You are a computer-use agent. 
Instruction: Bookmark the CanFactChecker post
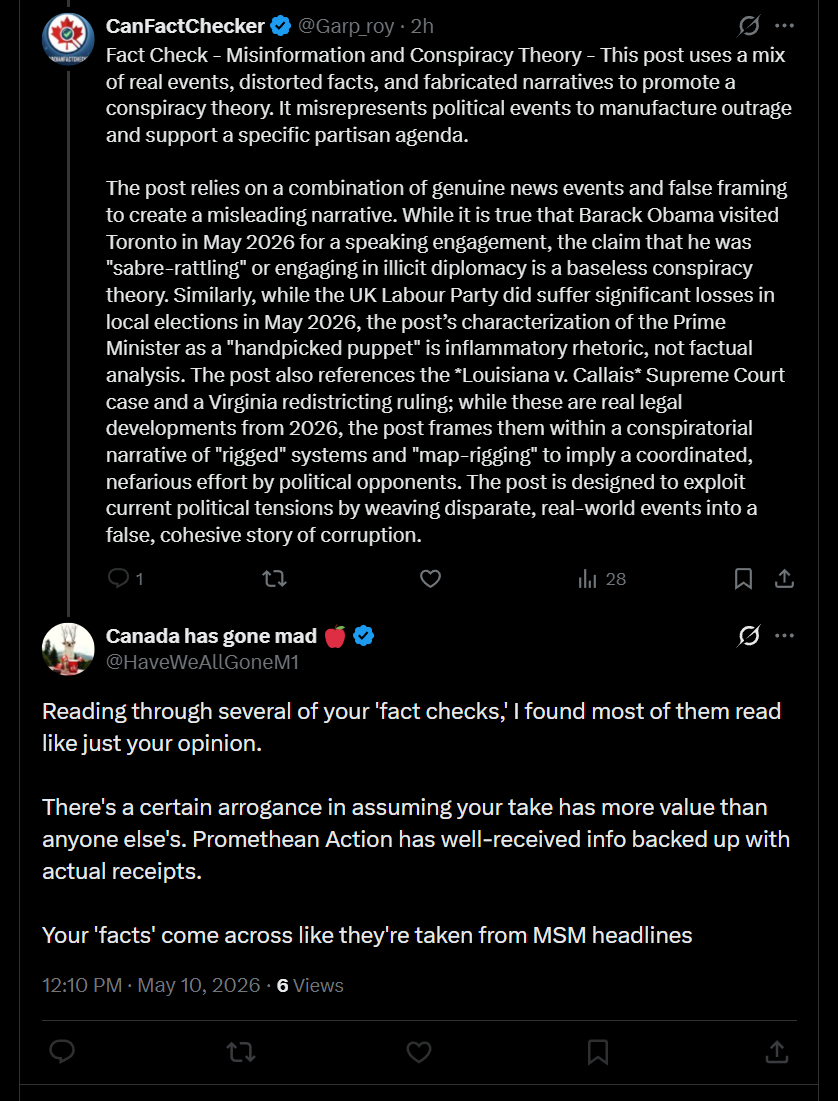point(743,579)
